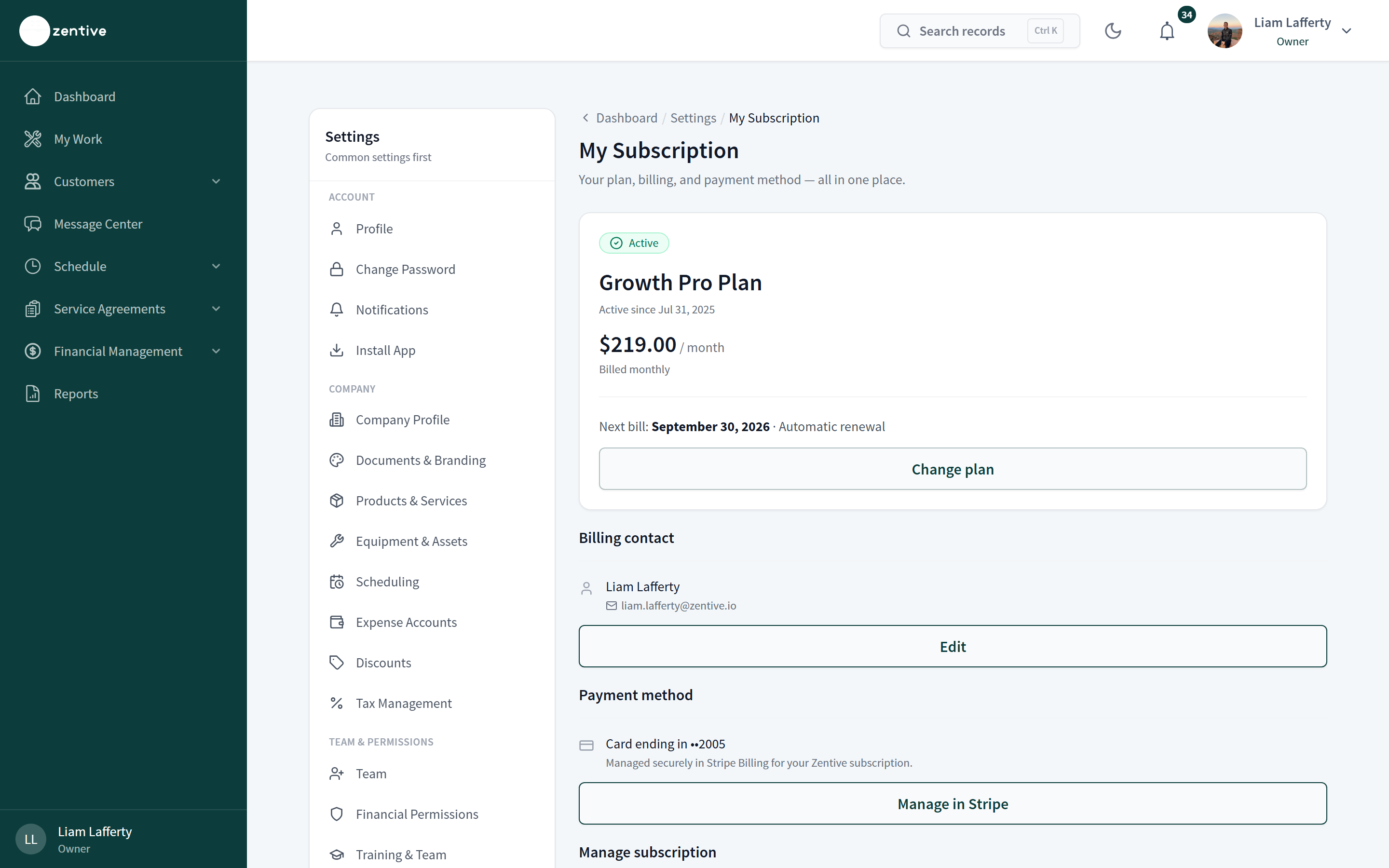Toggle dark mode with the moon icon
Screen dimensions: 1389x868
pyautogui.click(x=1113, y=31)
